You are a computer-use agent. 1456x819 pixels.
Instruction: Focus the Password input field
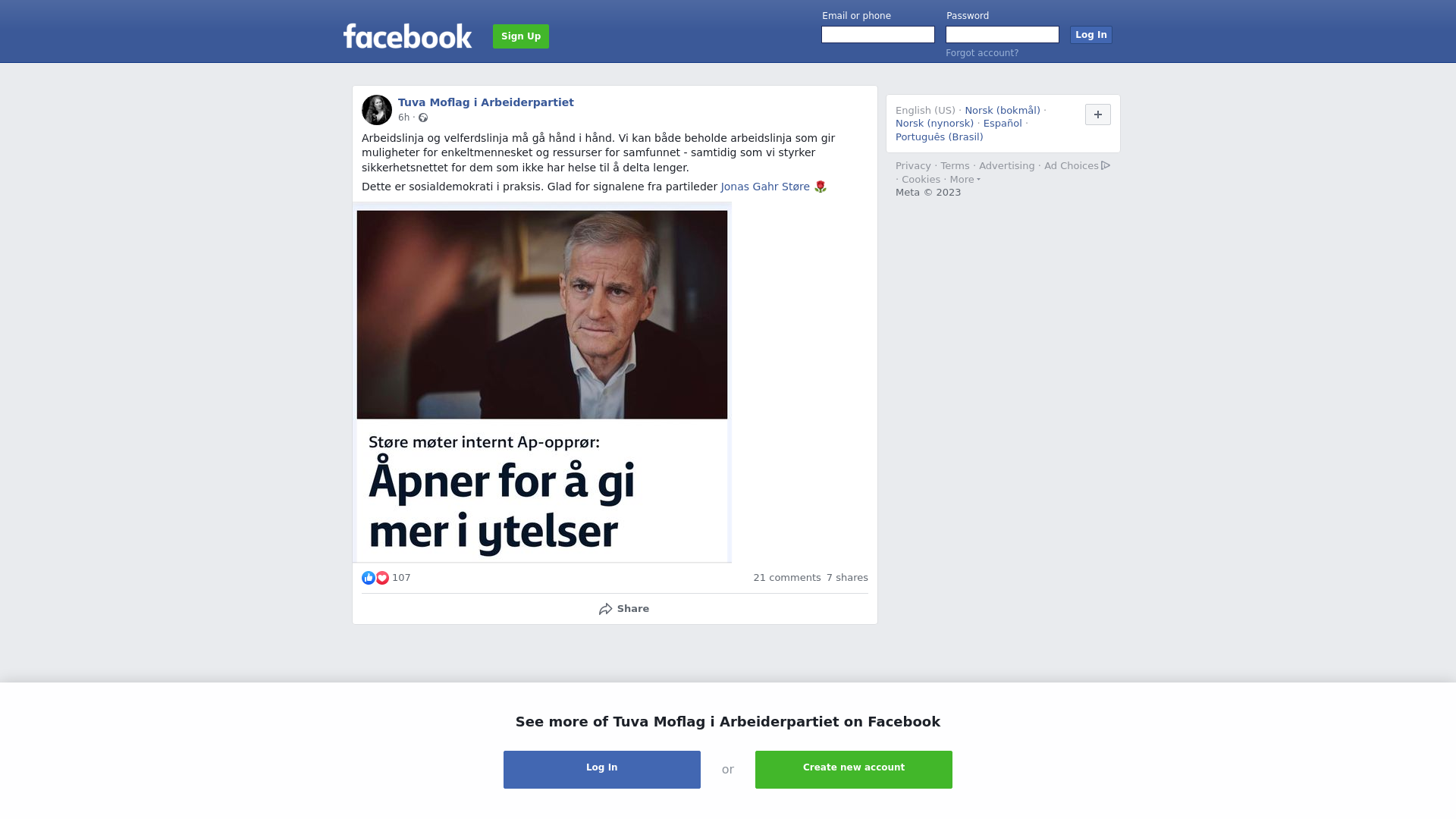click(x=1003, y=35)
